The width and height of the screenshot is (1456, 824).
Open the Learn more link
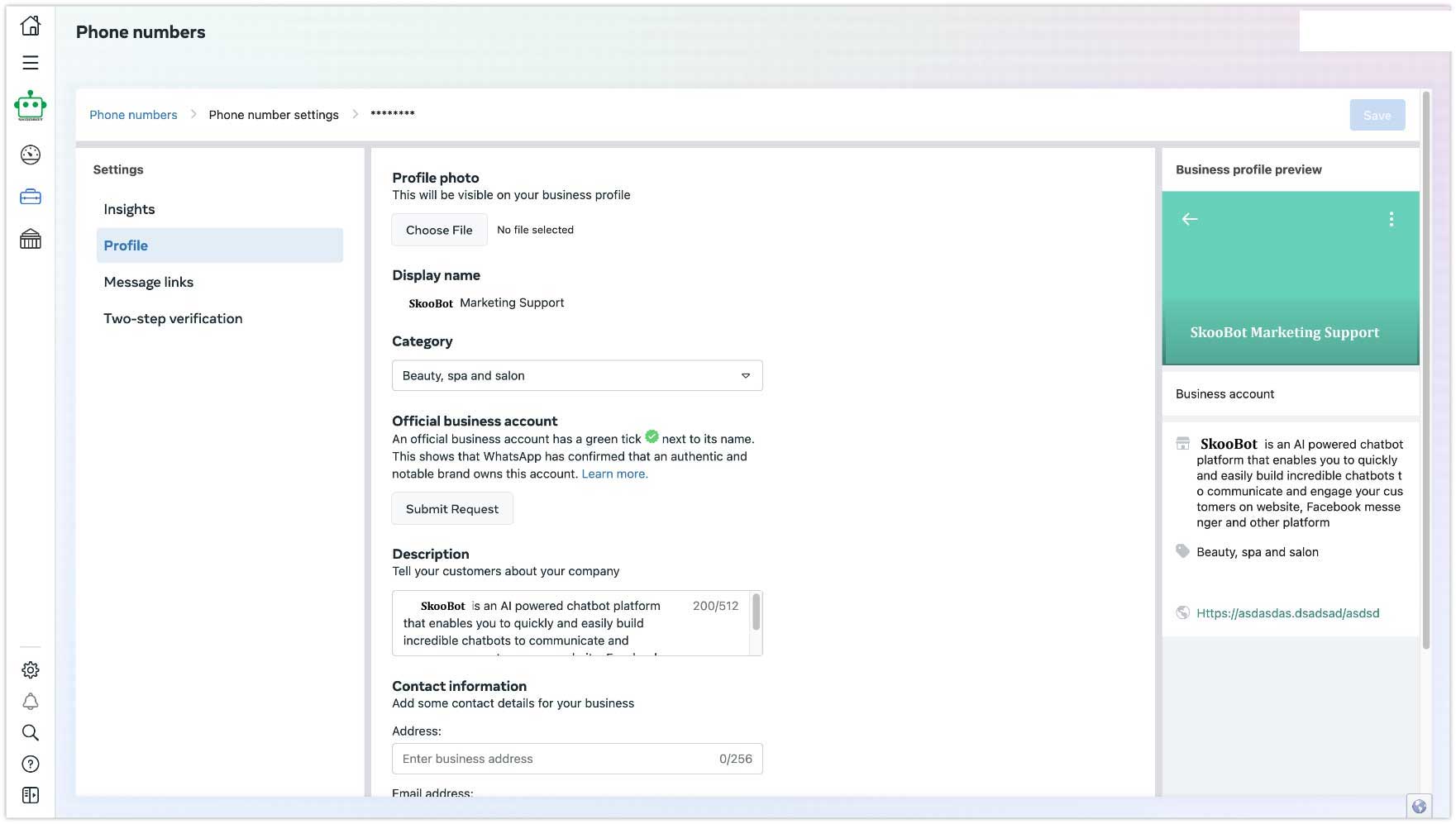pyautogui.click(x=614, y=474)
